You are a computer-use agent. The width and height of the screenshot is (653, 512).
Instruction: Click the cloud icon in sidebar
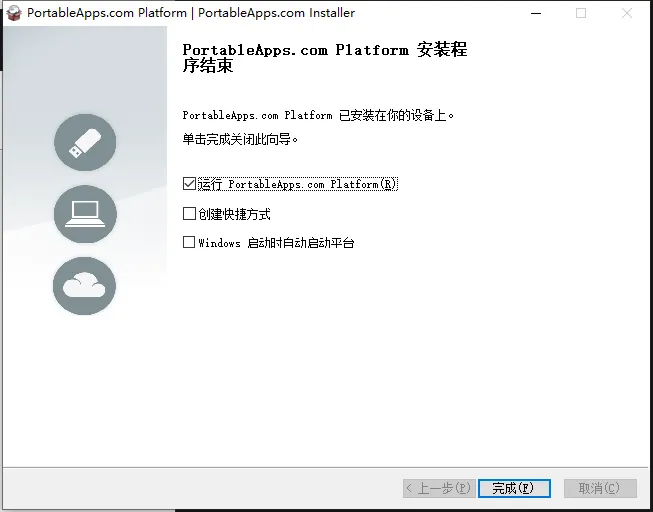pyautogui.click(x=85, y=286)
